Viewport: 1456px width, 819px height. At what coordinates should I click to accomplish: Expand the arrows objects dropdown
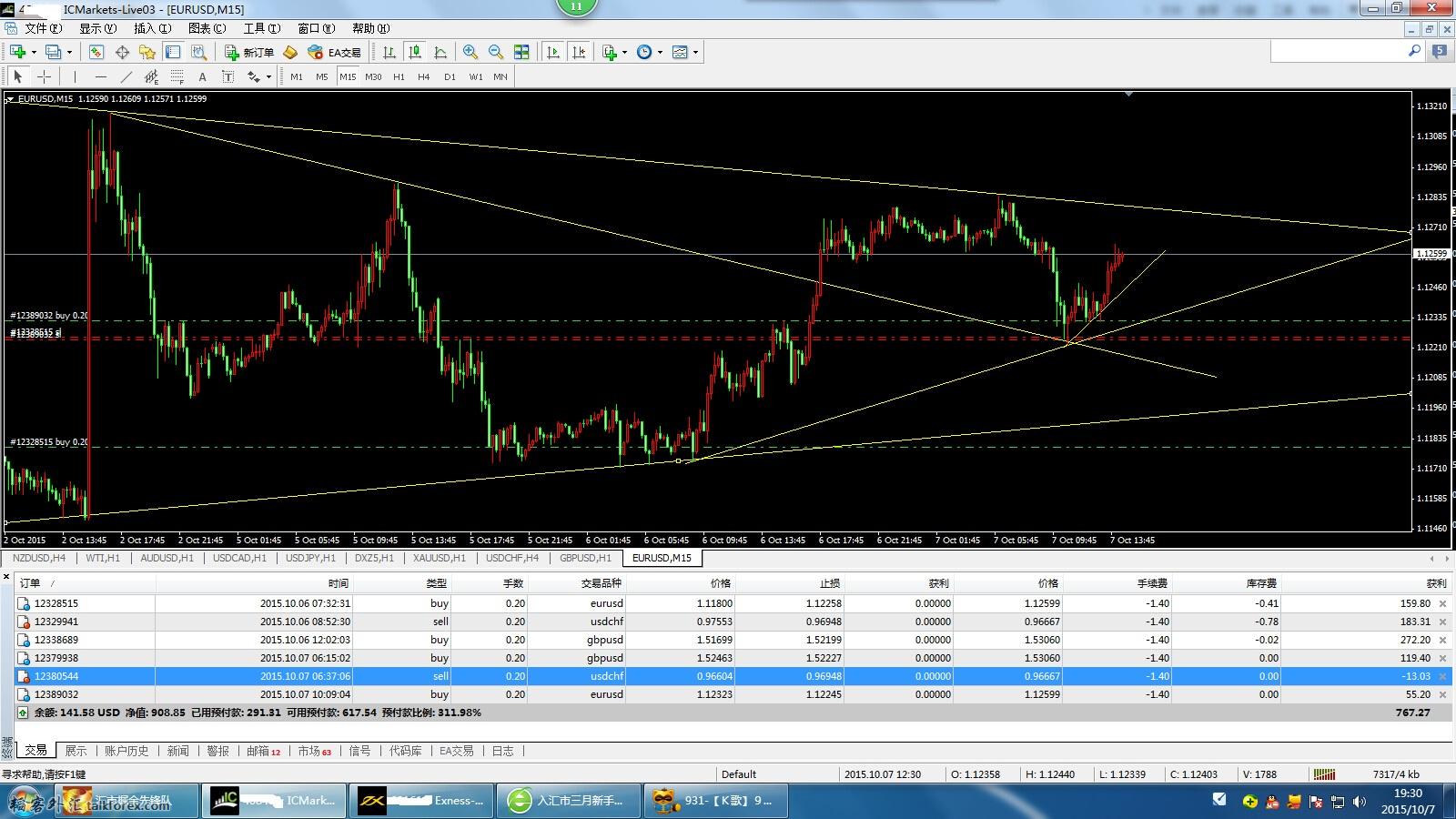[268, 77]
